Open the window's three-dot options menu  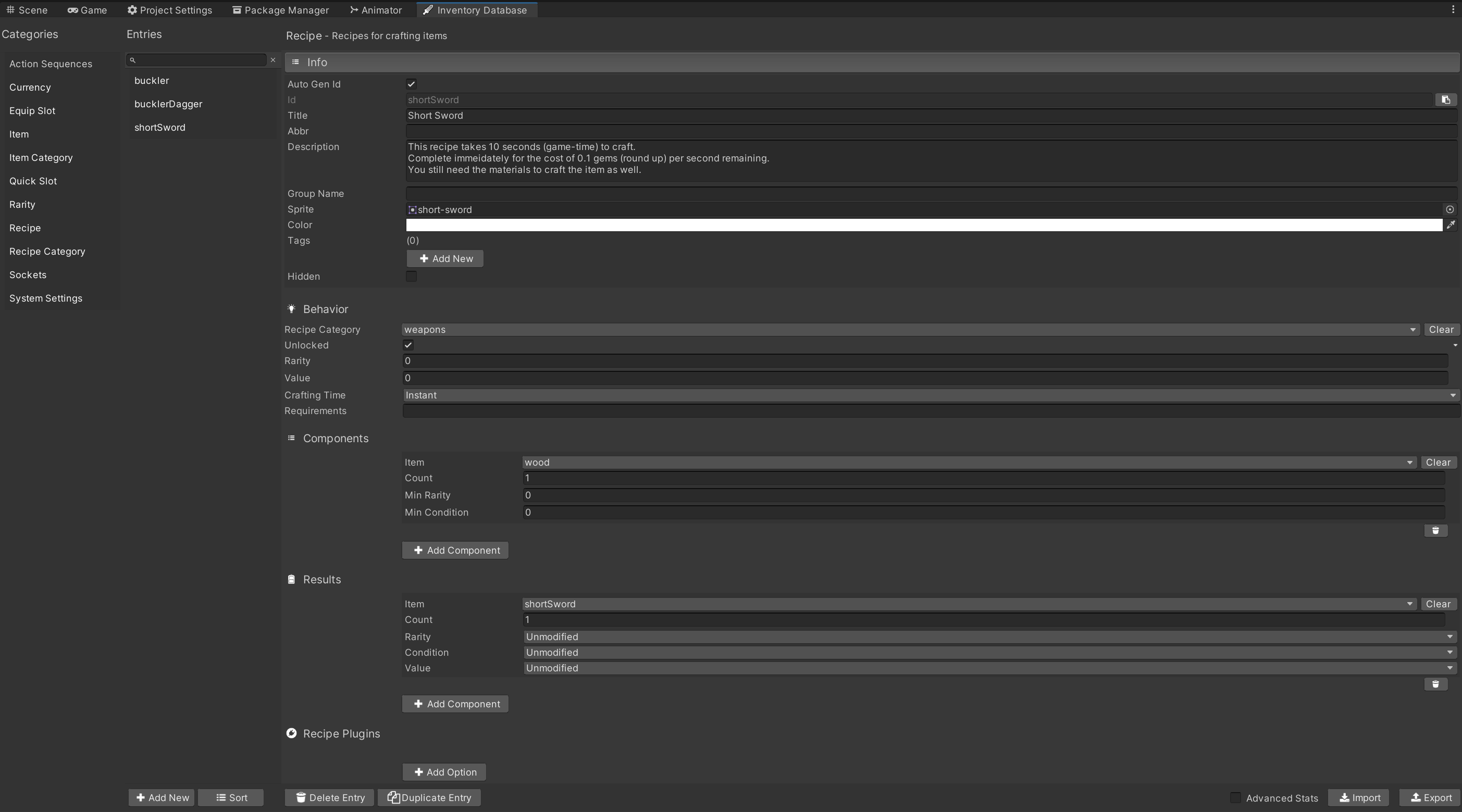[1453, 10]
